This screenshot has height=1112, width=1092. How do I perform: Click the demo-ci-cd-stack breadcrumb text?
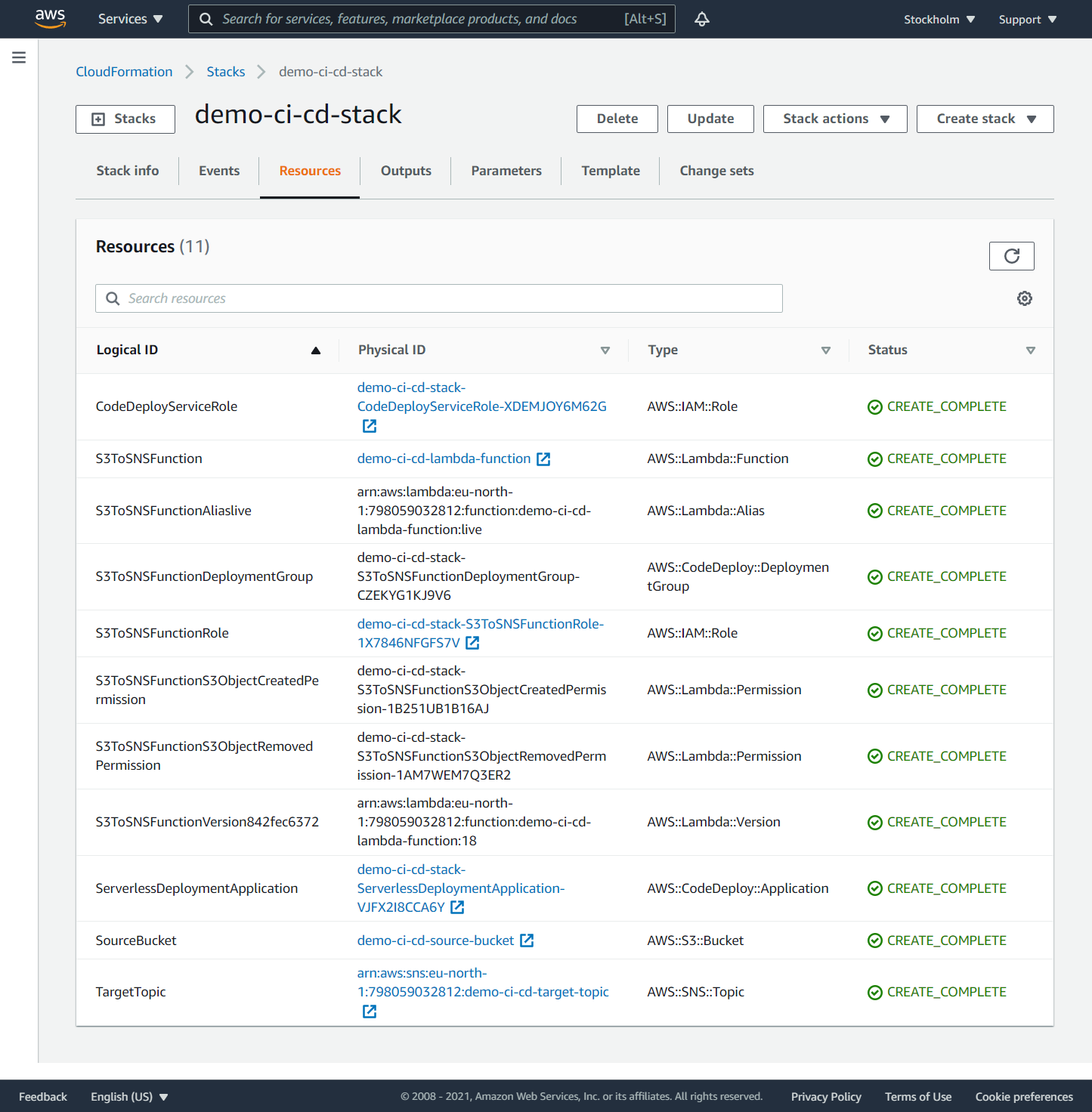point(330,72)
